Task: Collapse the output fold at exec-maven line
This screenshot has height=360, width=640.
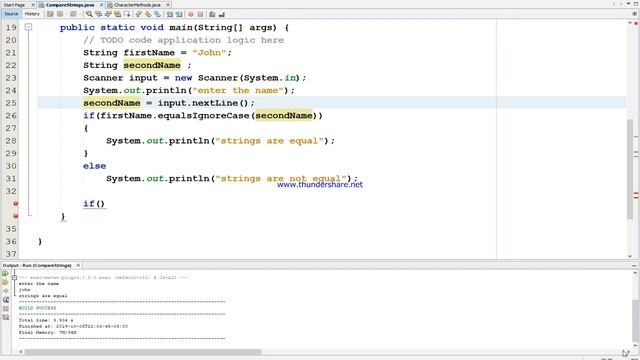Action: (x=14, y=278)
